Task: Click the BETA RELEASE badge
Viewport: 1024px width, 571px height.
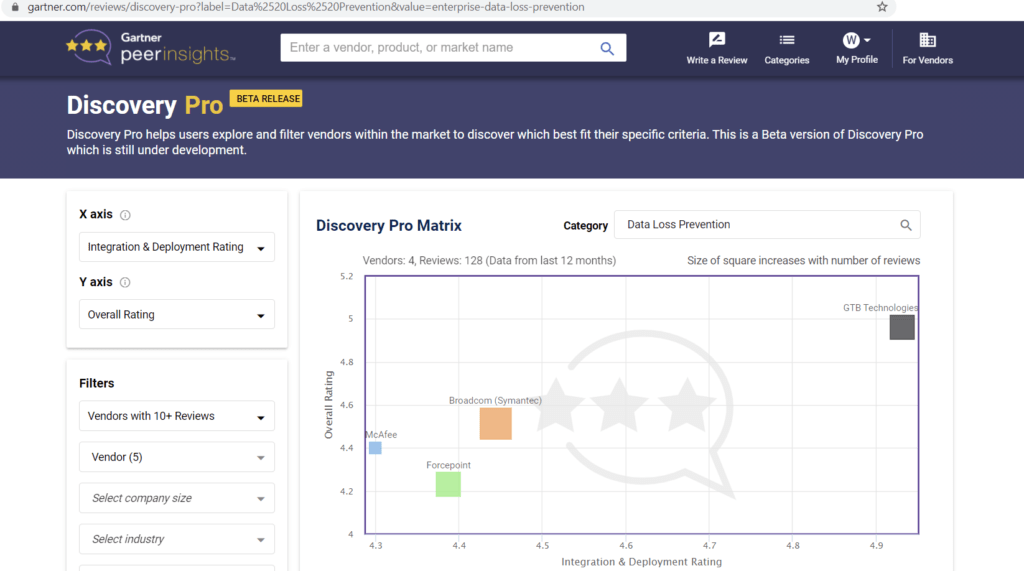Action: (x=266, y=99)
